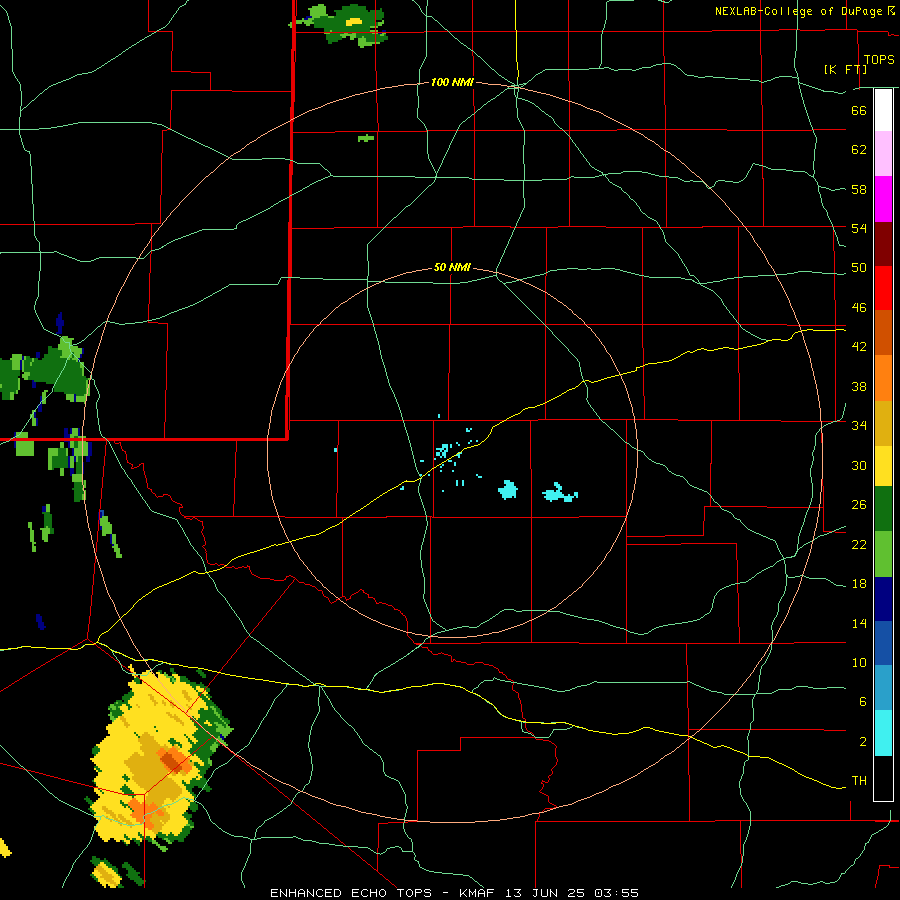
Task: Click the orange 38-42 kft legend swatch
Action: [883, 378]
